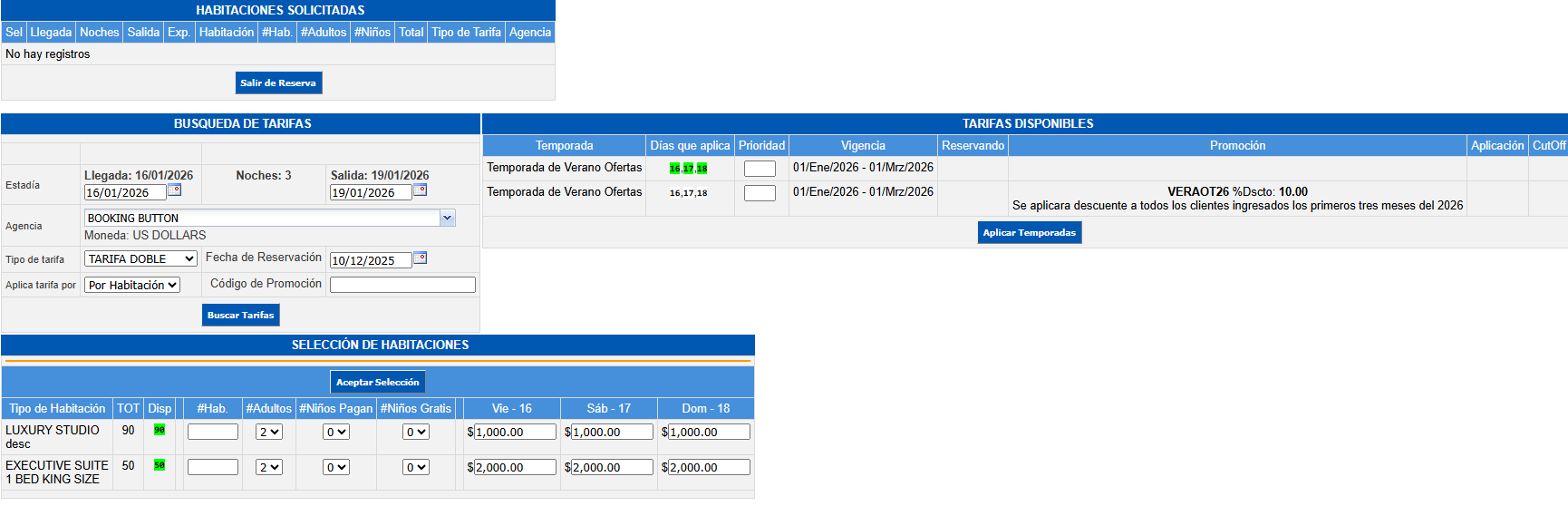Open #Adultos dropdown for Luxury Studio
The height and width of the screenshot is (506, 1568).
click(x=269, y=433)
